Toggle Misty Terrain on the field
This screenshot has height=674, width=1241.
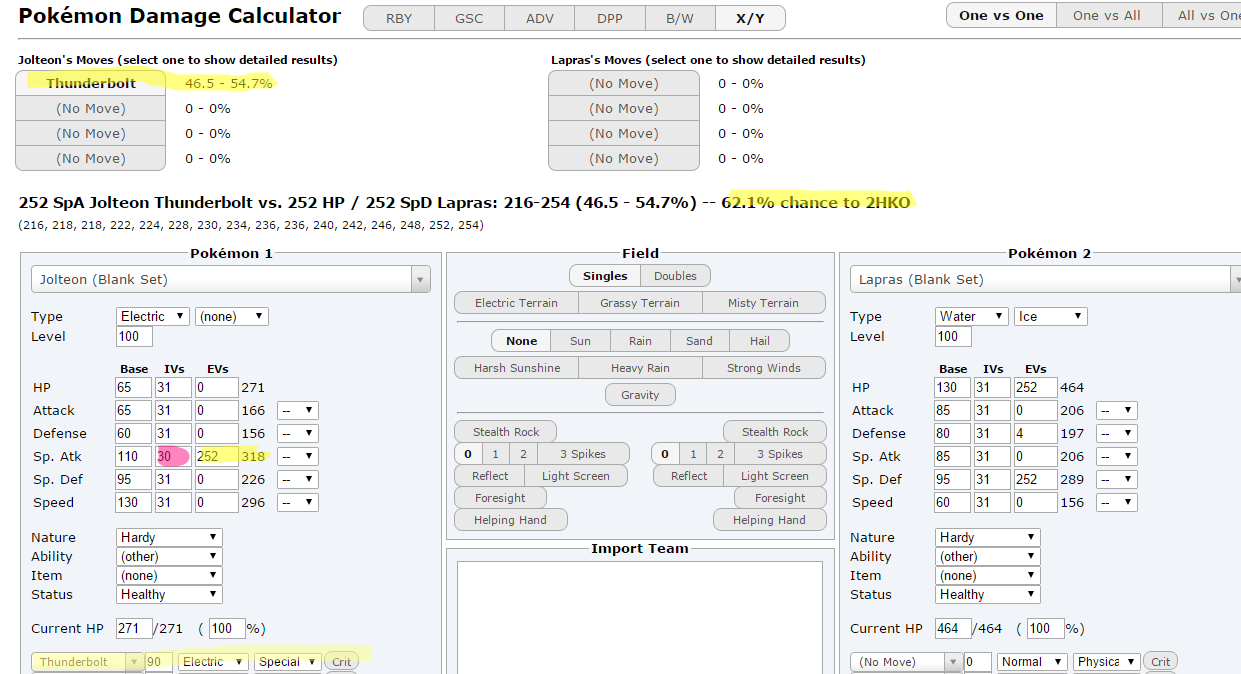[x=764, y=303]
